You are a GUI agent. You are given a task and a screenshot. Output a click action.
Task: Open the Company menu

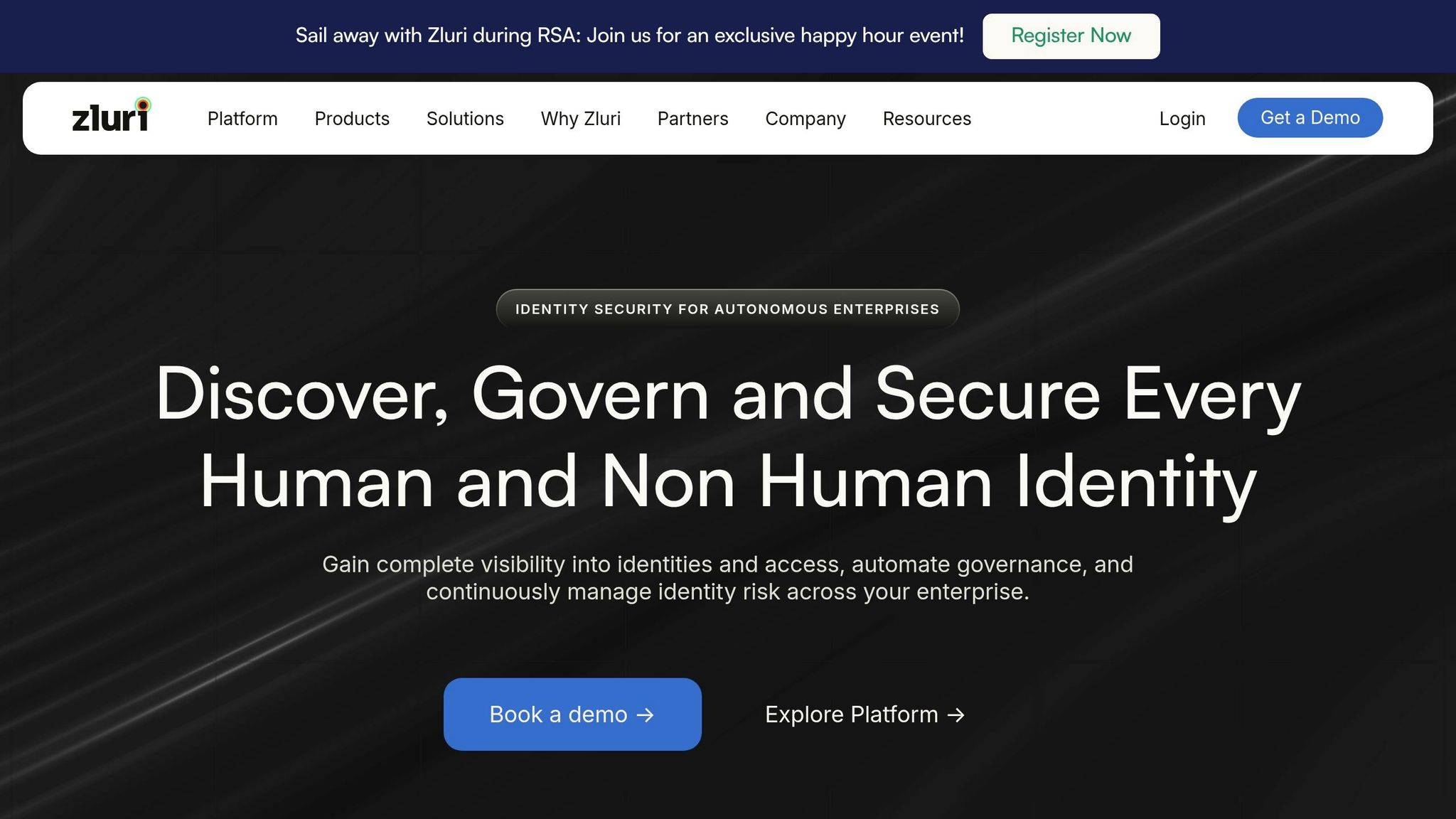click(x=805, y=119)
